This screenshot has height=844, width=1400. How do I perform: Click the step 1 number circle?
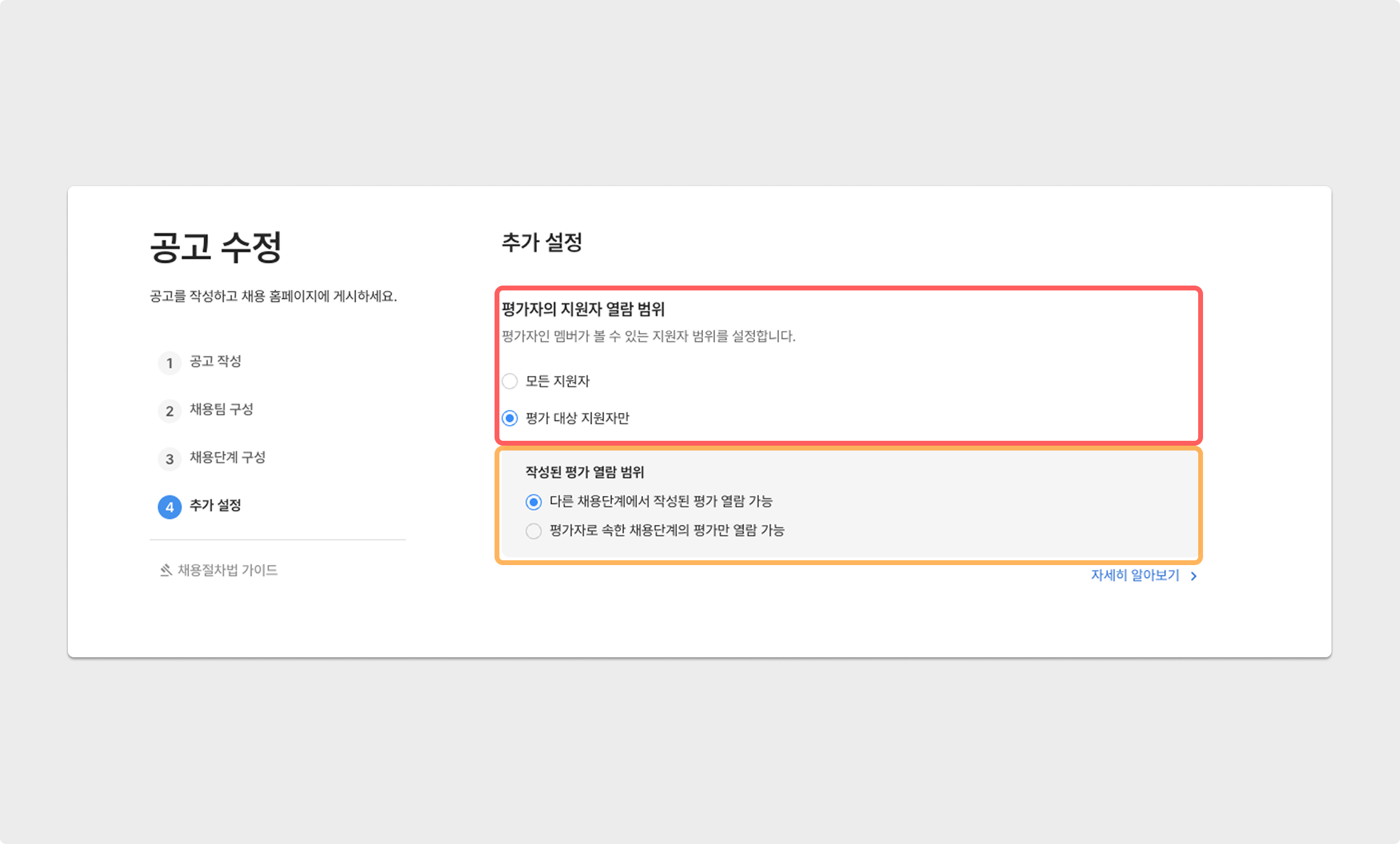pyautogui.click(x=170, y=363)
